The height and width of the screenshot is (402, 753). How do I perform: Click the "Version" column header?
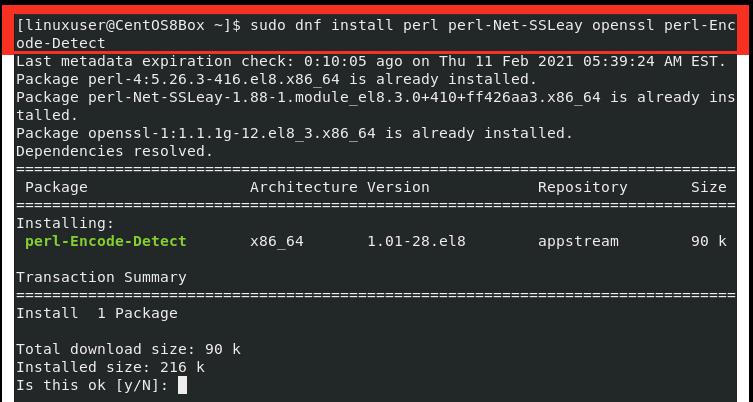398,187
